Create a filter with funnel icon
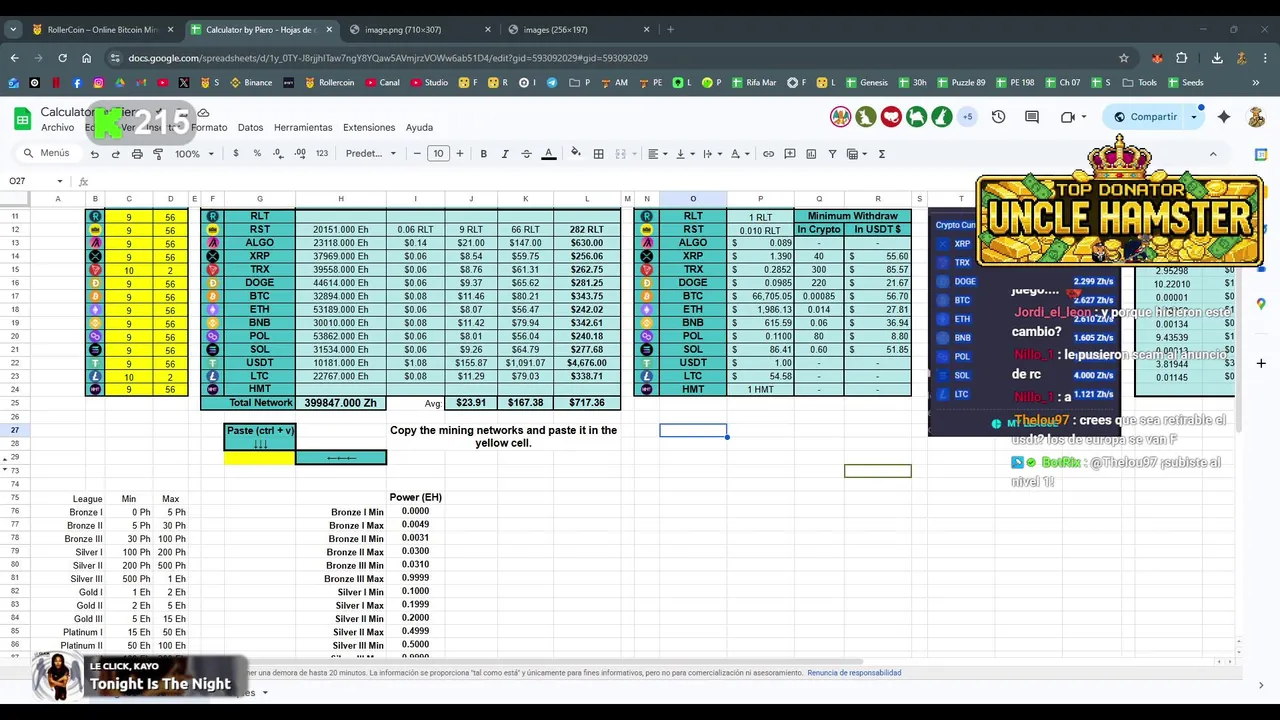Image resolution: width=1280 pixels, height=720 pixels. [x=832, y=154]
